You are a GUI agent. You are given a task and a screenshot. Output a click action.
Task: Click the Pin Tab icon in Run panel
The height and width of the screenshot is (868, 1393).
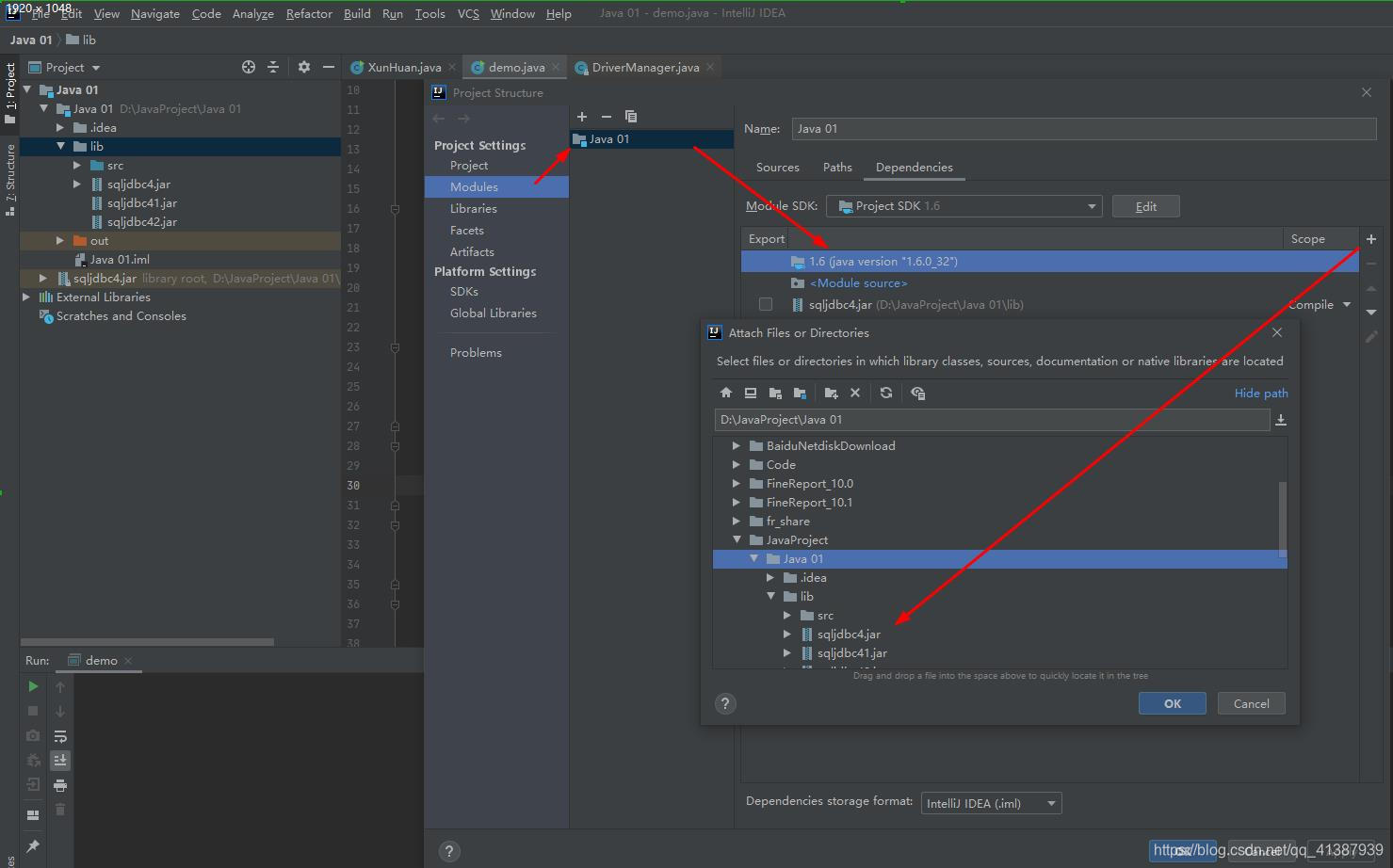pyautogui.click(x=33, y=845)
